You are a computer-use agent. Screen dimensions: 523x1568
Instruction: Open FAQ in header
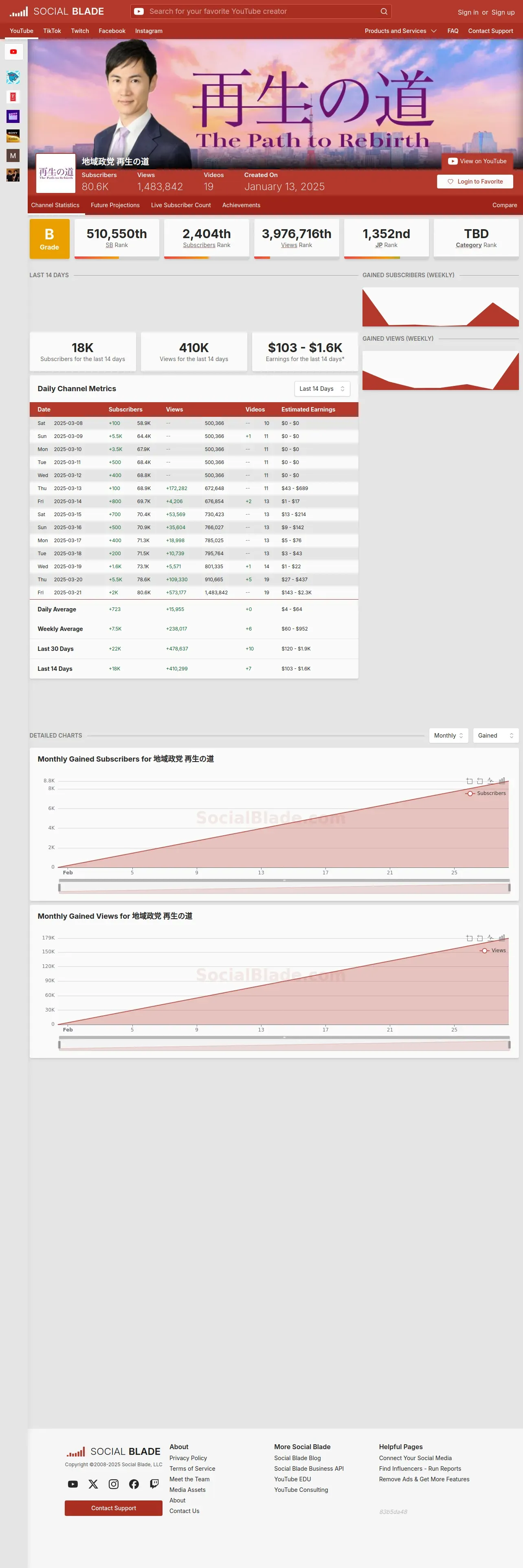(453, 31)
